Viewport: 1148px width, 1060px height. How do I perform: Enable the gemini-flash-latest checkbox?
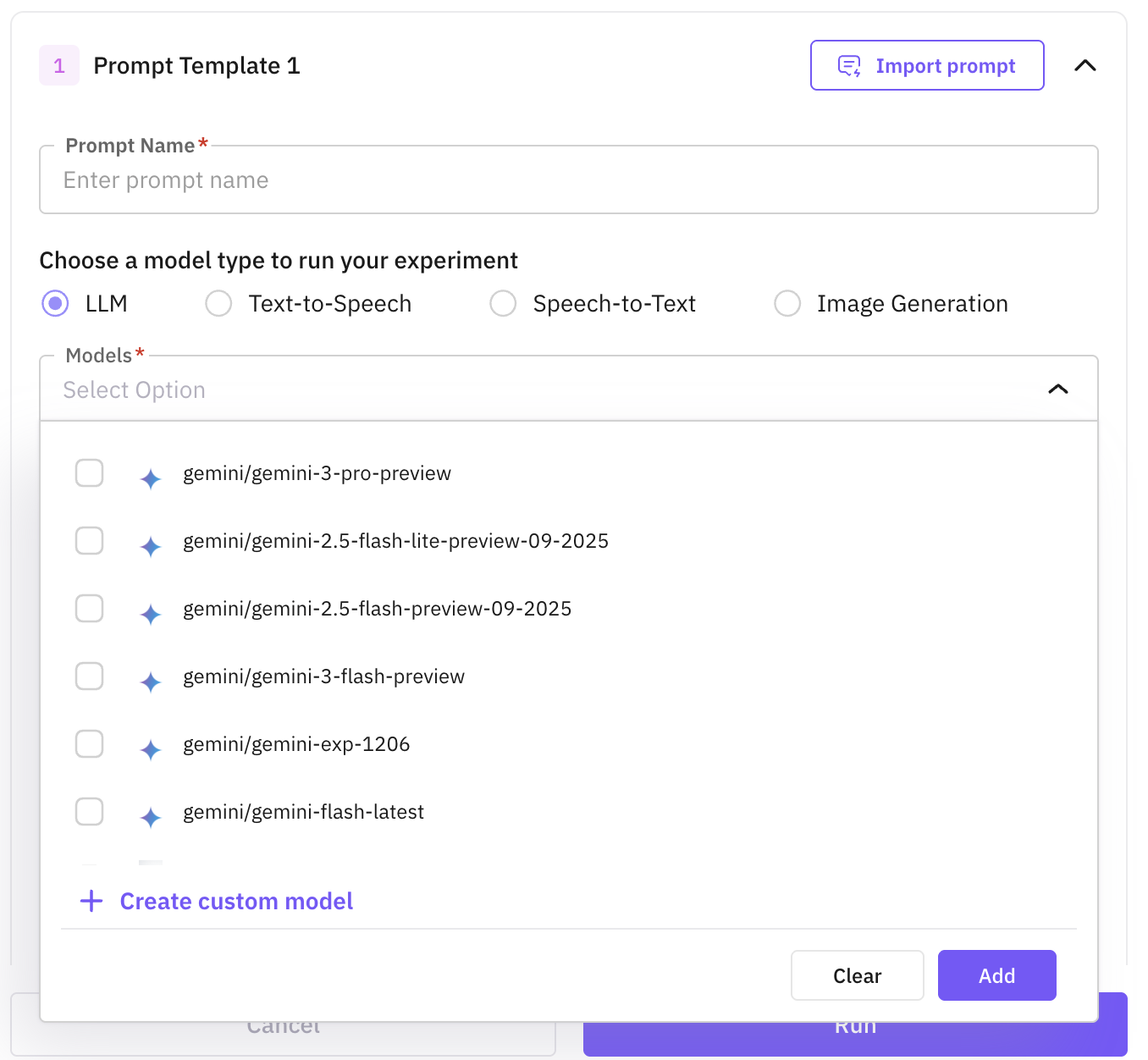(90, 812)
